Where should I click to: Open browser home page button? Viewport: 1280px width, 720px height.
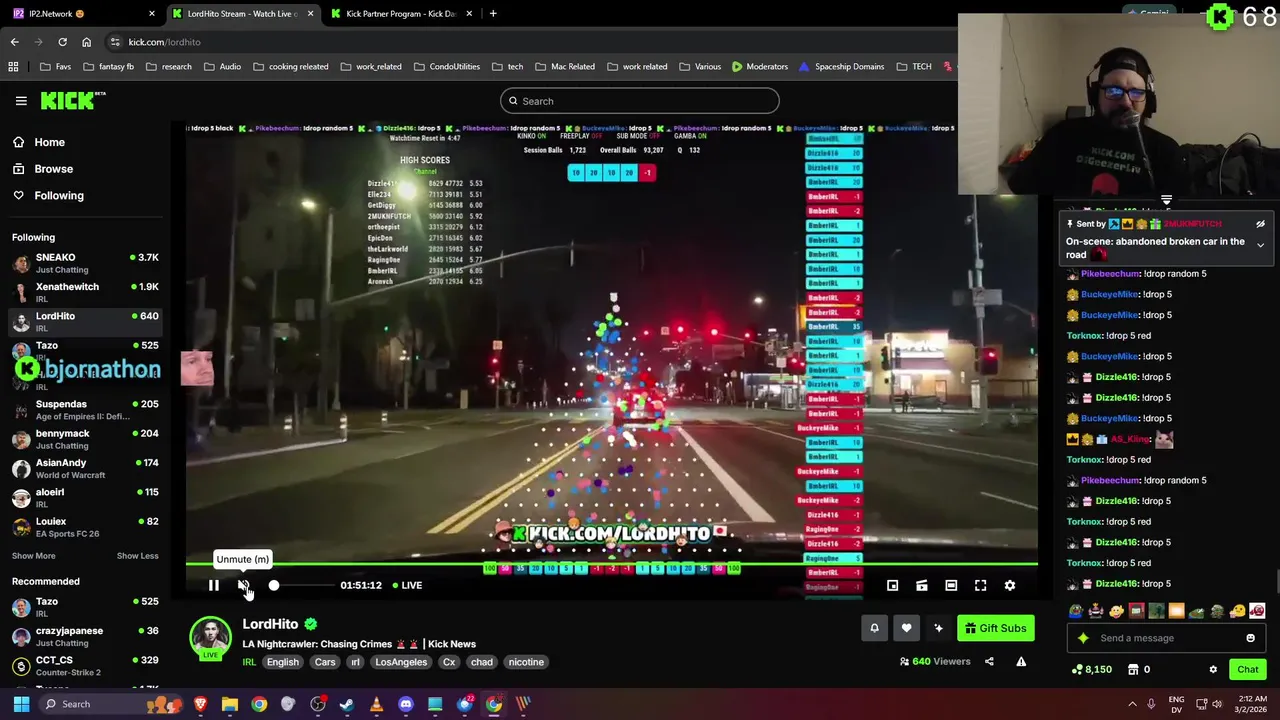[x=86, y=42]
